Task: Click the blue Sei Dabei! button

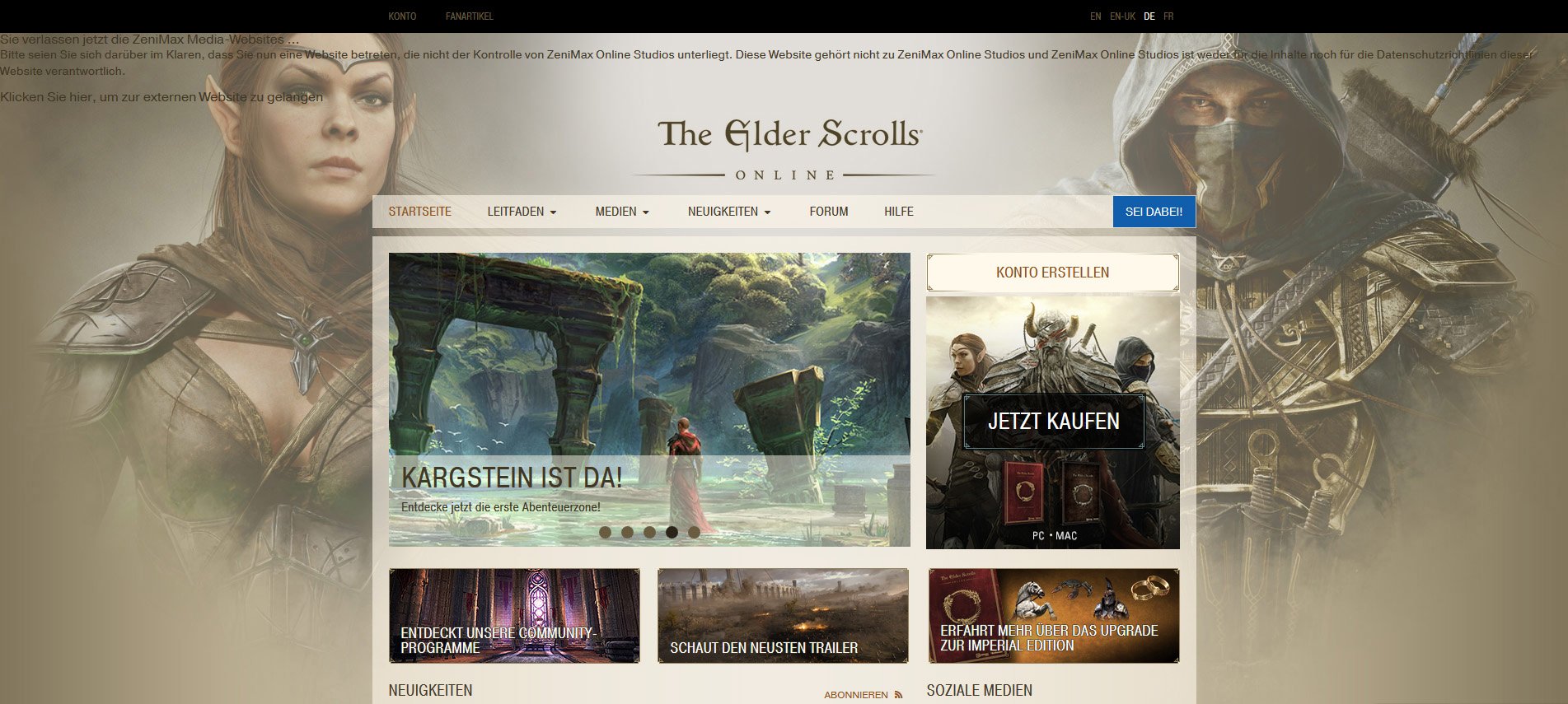Action: 1154,212
